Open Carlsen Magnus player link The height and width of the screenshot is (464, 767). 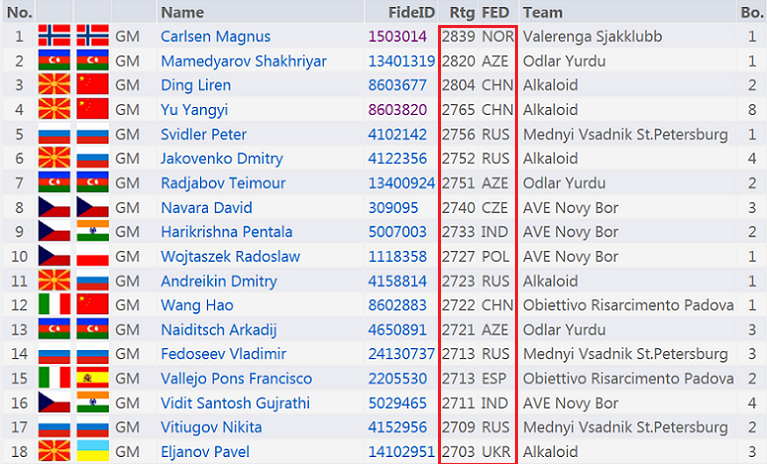click(215, 36)
